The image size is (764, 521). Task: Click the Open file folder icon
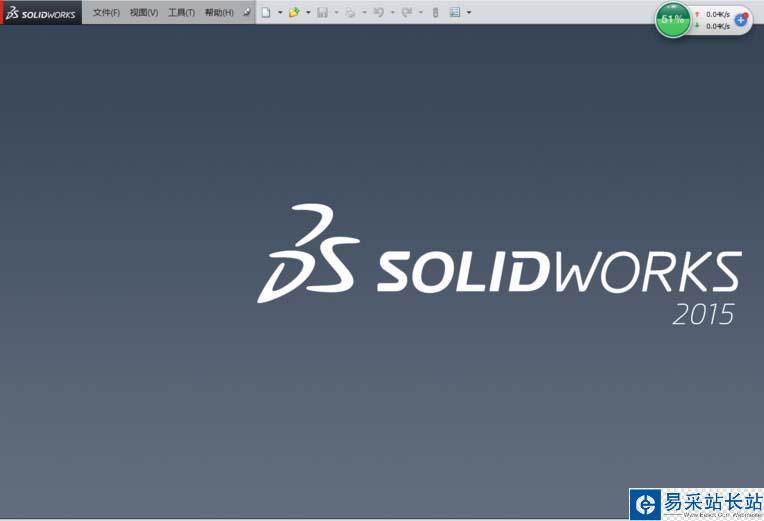[x=294, y=13]
